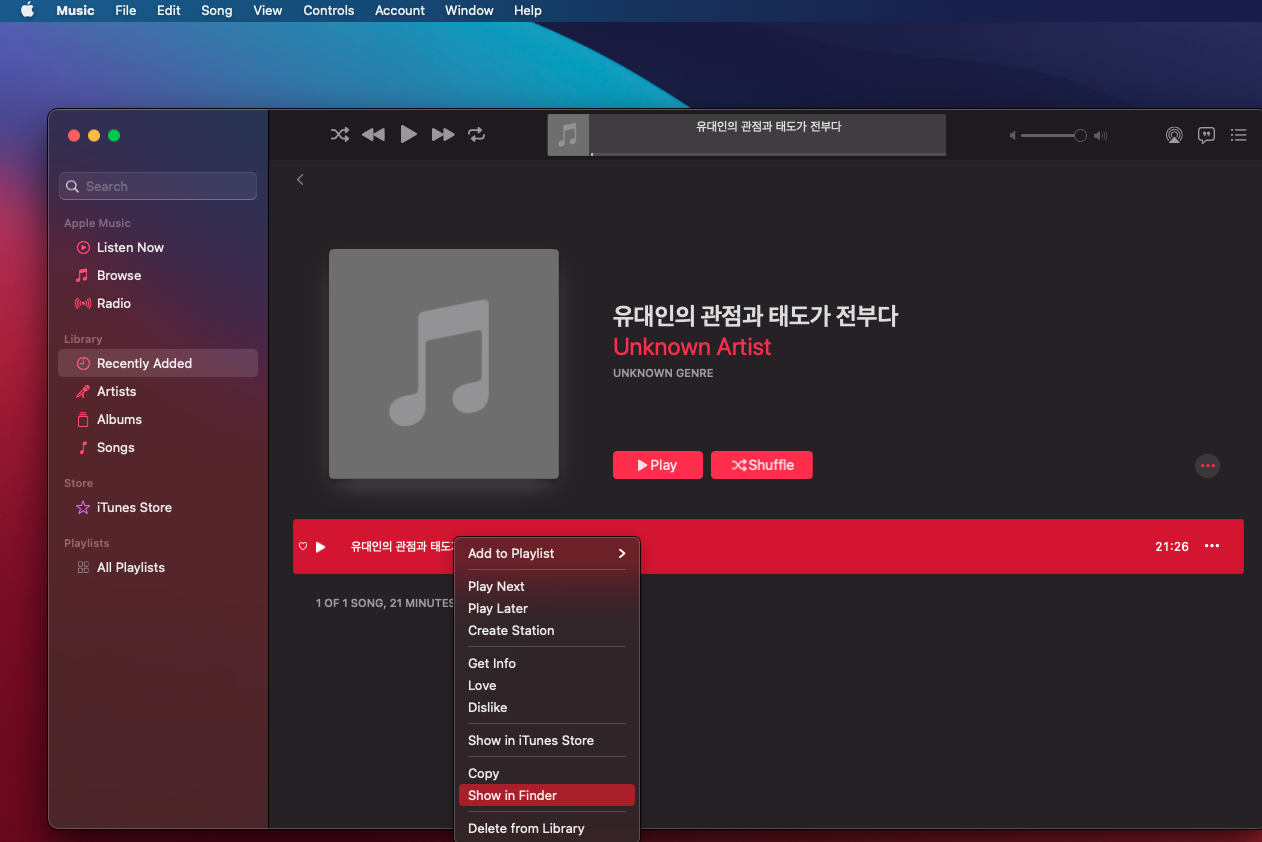Open Listen Now in the sidebar
Image resolution: width=1262 pixels, height=842 pixels.
pos(130,247)
